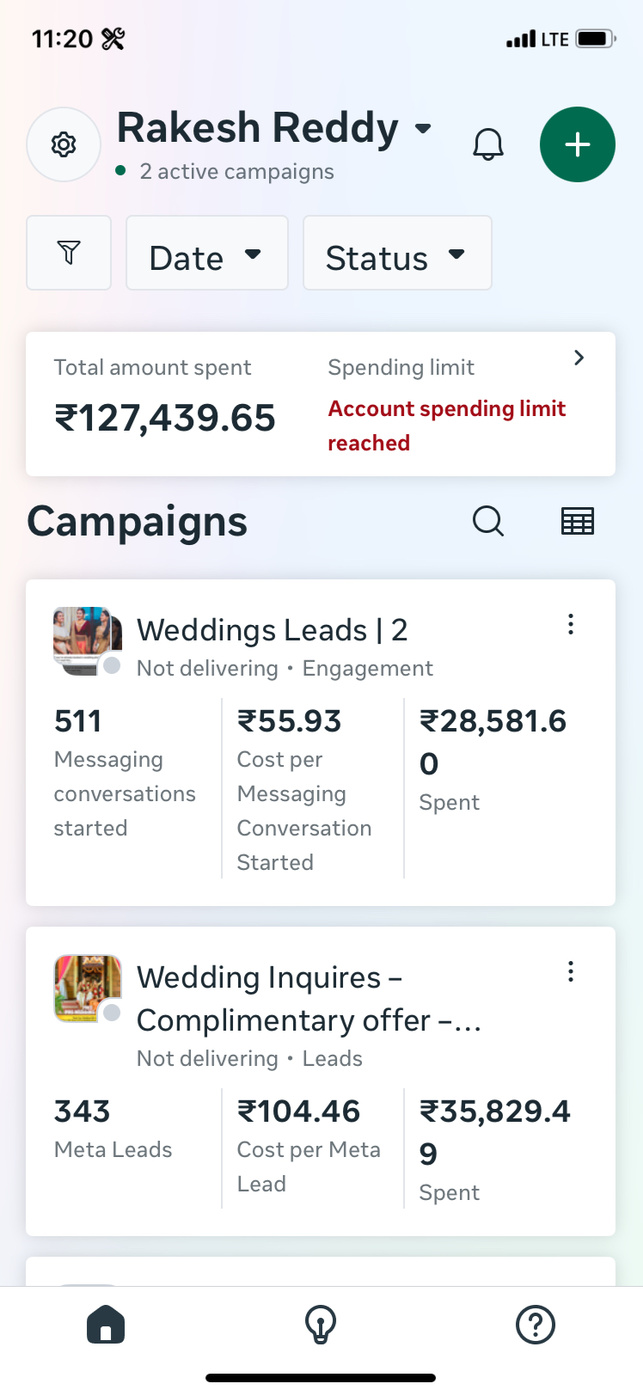Go to the home tab

pyautogui.click(x=106, y=1325)
